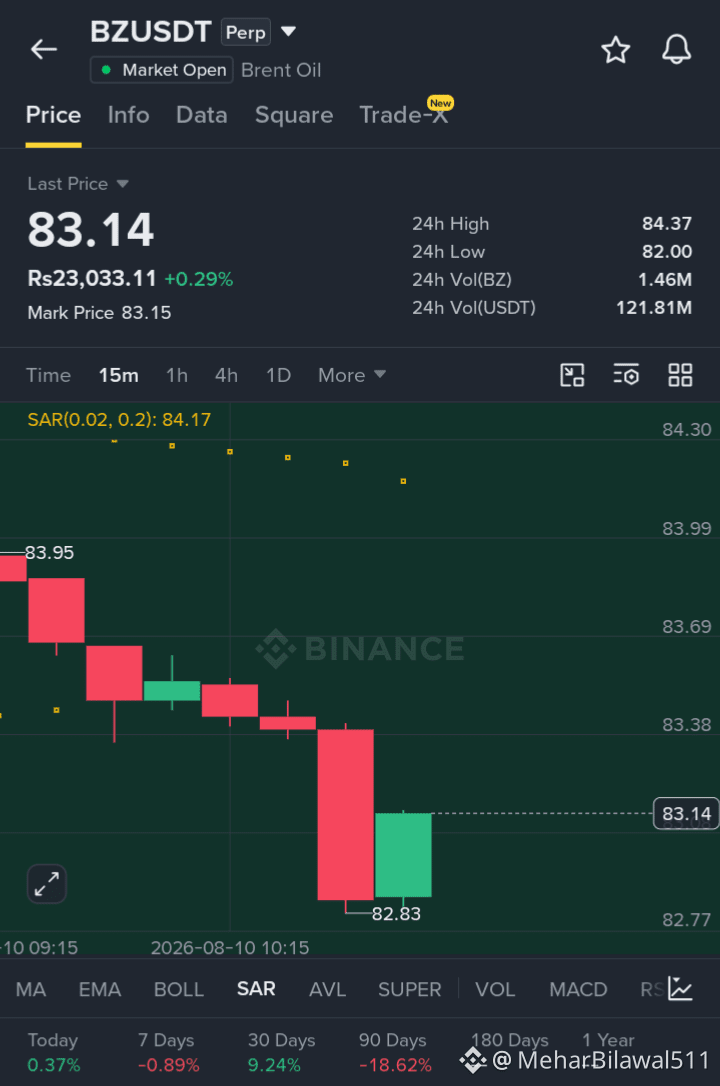720x1086 pixels.
Task: Tap the 2026-08-10 10:15 time label
Action: pyautogui.click(x=230, y=947)
